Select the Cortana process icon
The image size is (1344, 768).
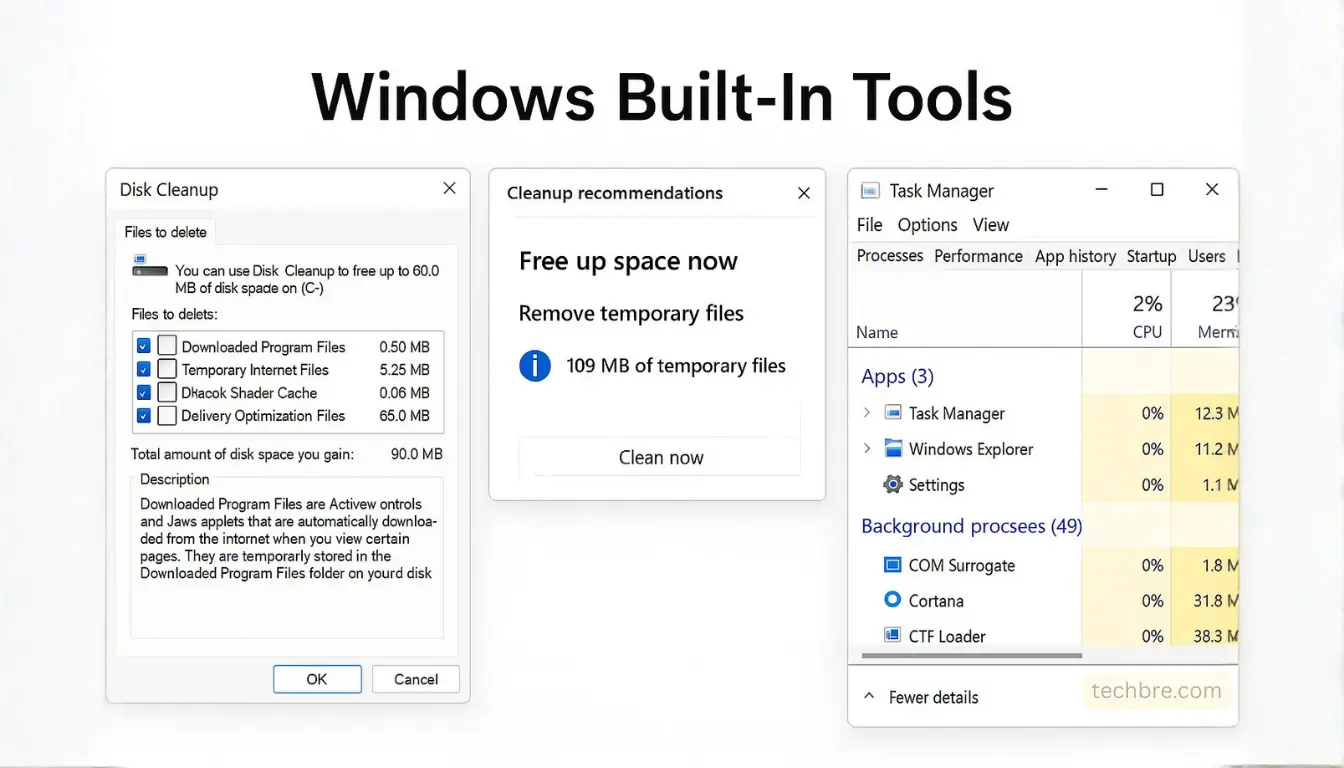coord(891,601)
